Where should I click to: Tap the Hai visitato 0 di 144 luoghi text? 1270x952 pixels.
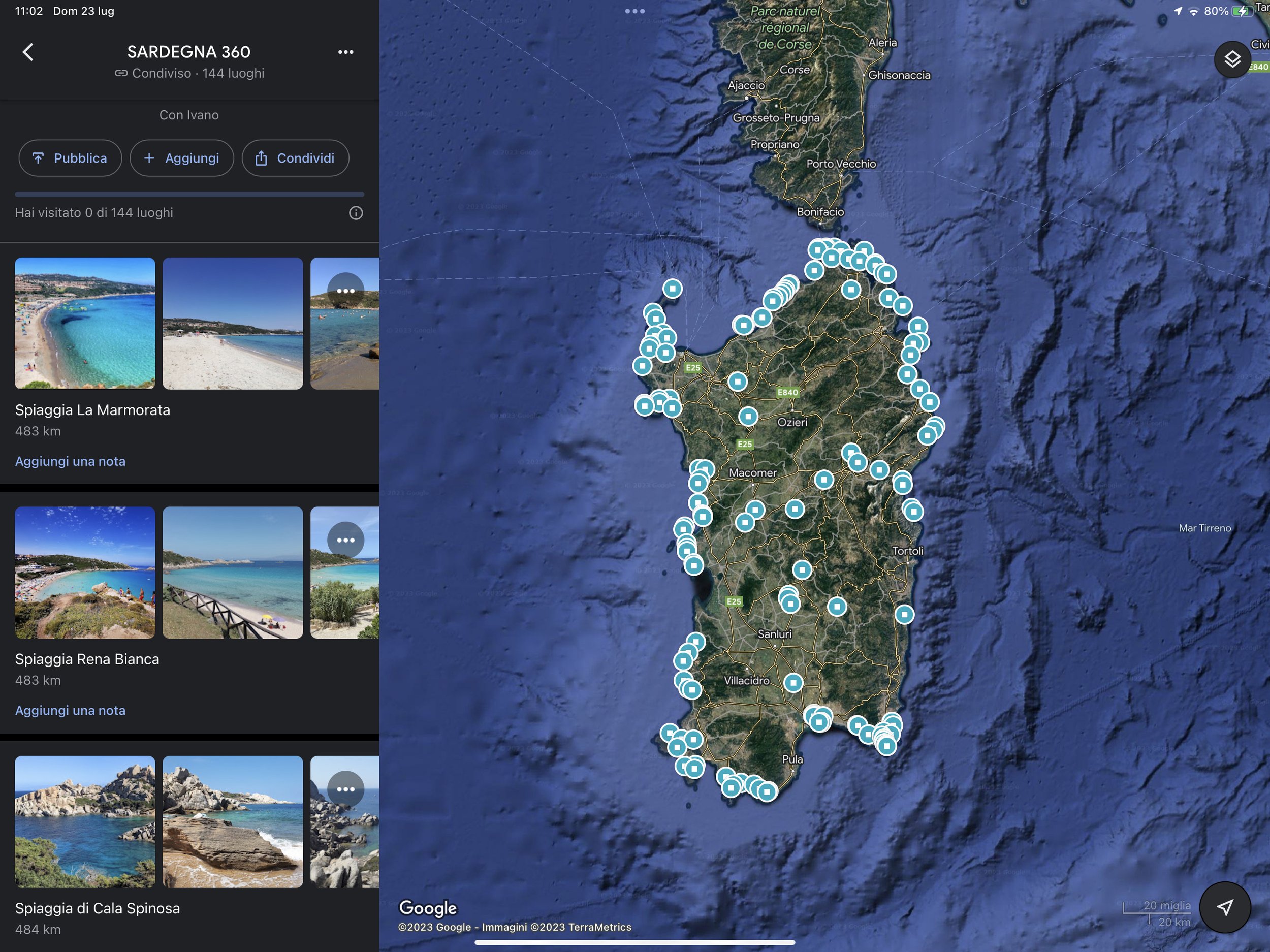94,212
